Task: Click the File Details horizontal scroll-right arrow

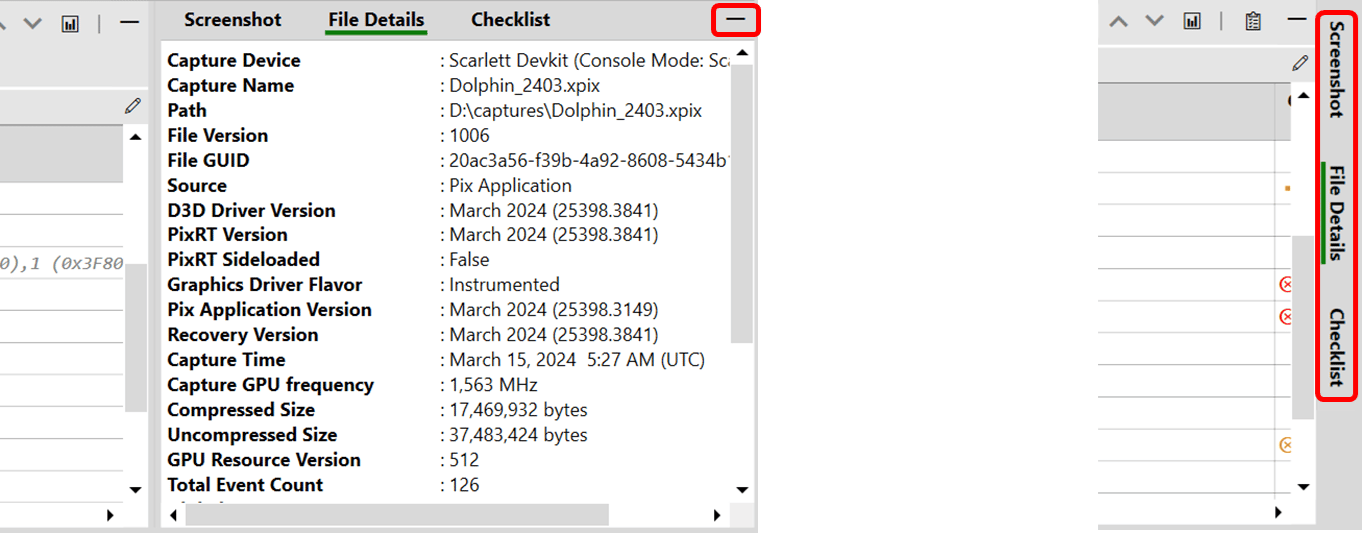Action: coord(717,515)
